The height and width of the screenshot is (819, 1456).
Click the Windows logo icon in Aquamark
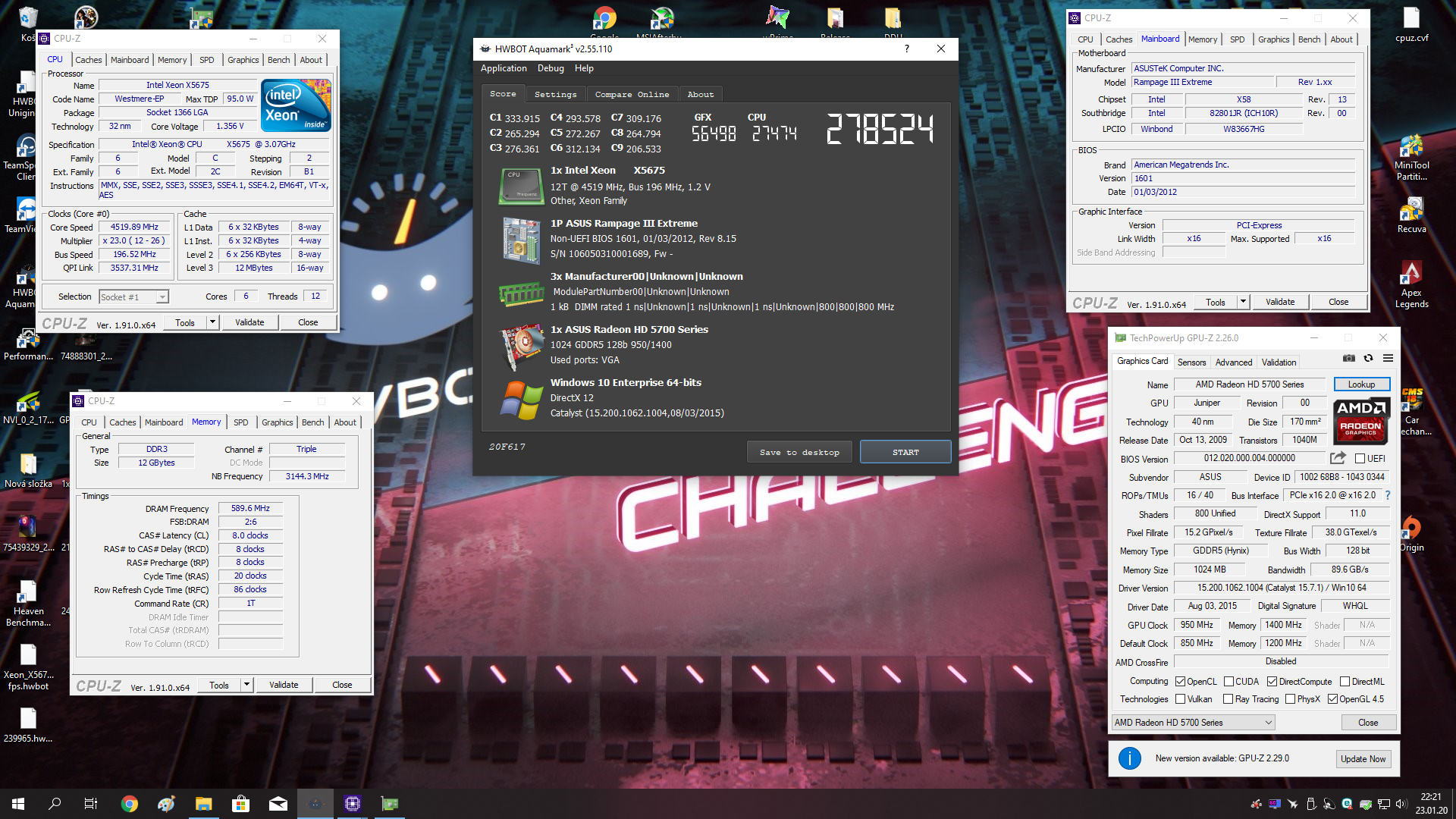pos(520,400)
